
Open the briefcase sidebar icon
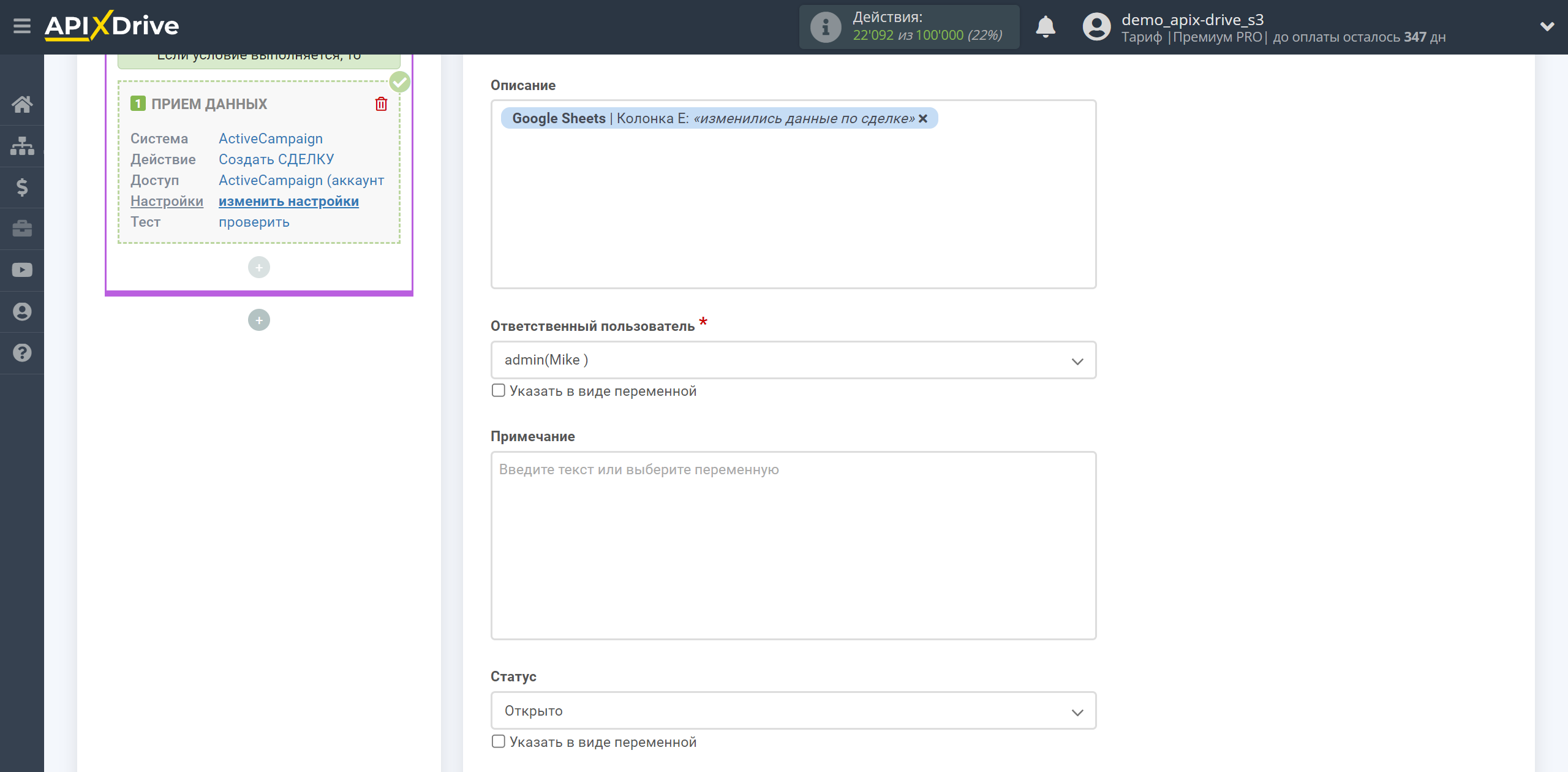click(x=22, y=229)
